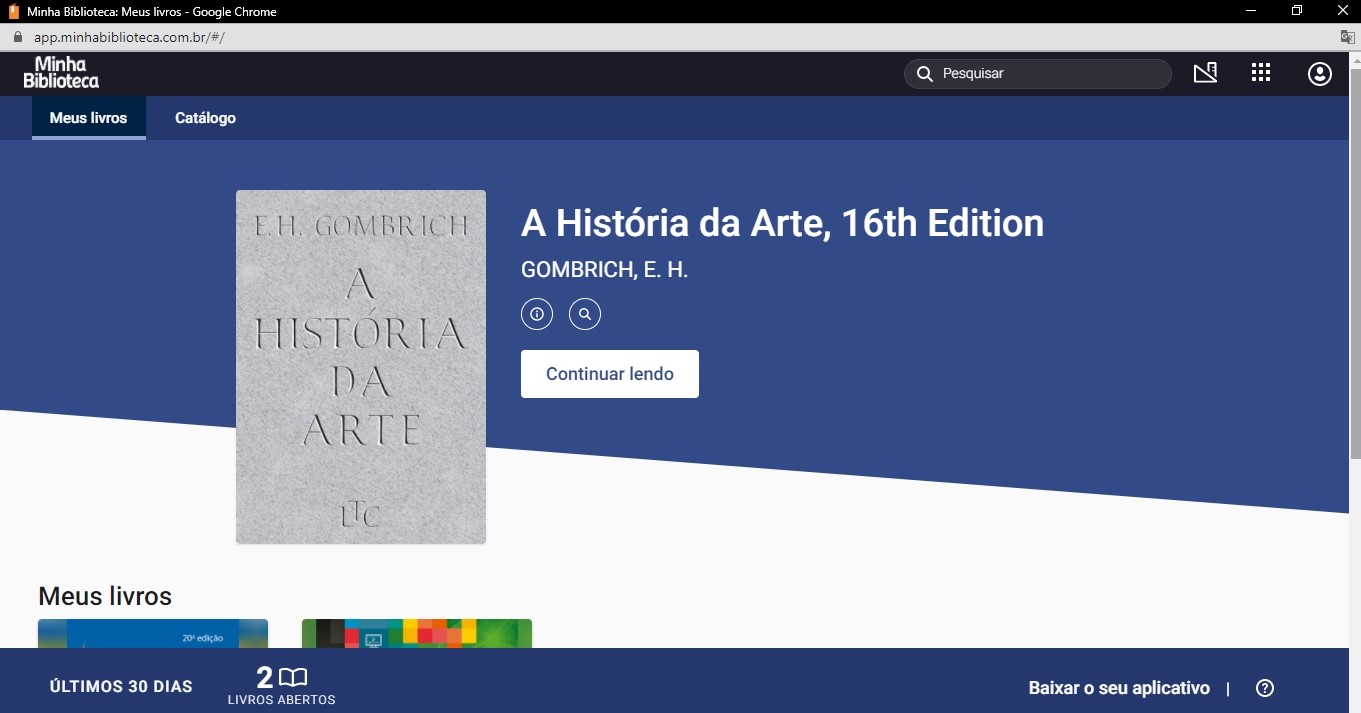The width and height of the screenshot is (1361, 713).
Task: Open the crossed-out screen icon in header
Action: 1205,73
